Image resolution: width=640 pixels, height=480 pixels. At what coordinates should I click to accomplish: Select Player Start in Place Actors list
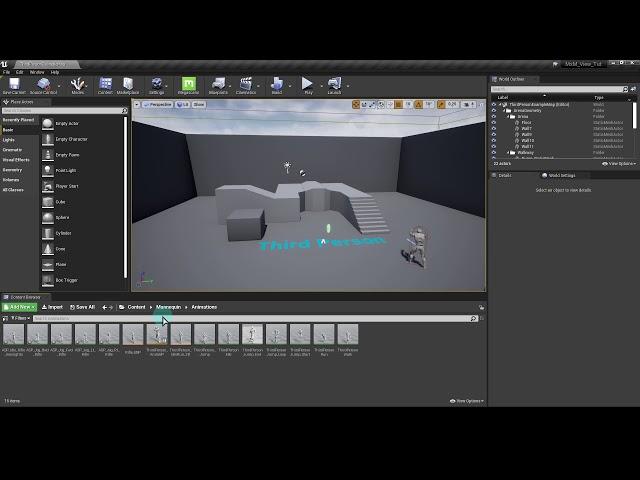click(82, 186)
